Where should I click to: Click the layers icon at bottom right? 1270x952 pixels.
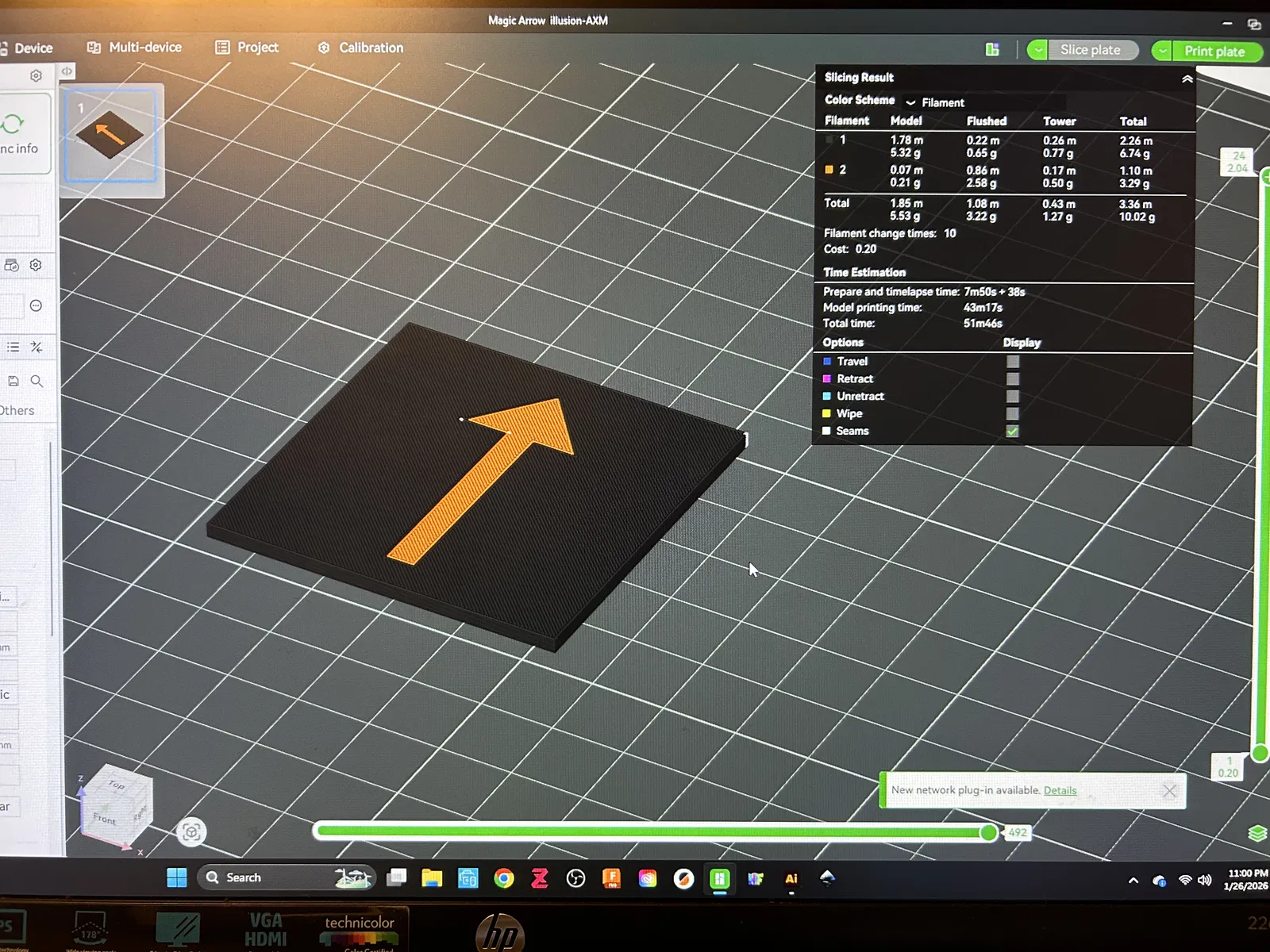[x=1257, y=833]
